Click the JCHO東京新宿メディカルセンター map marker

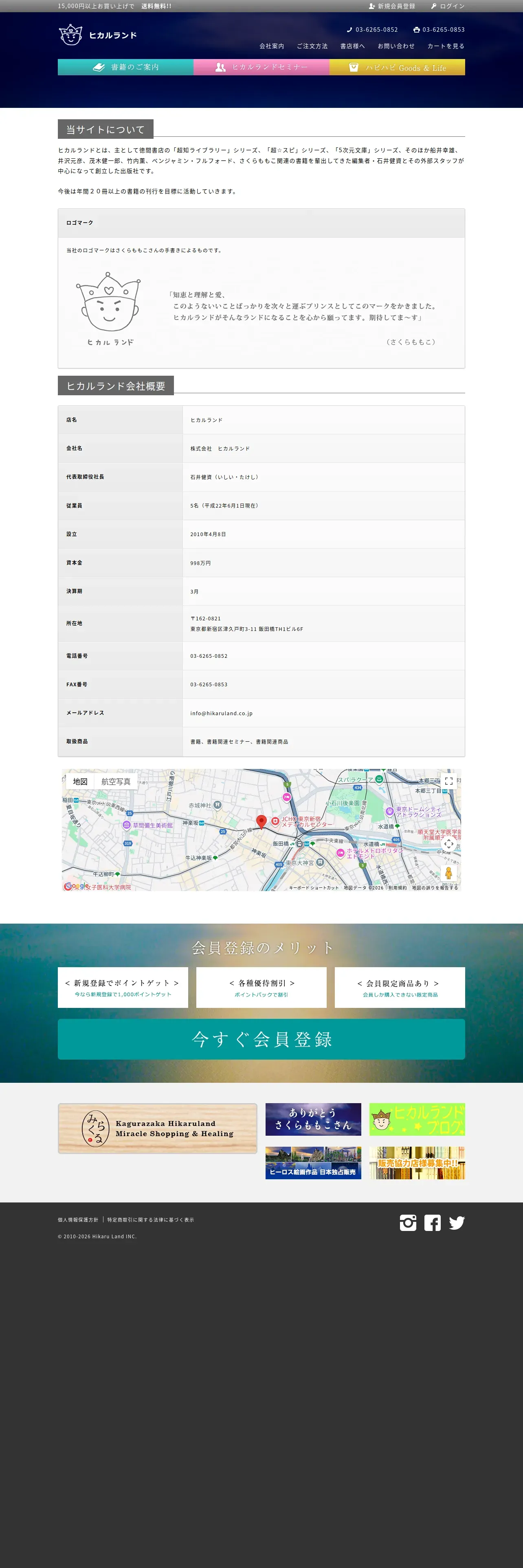coord(275,822)
